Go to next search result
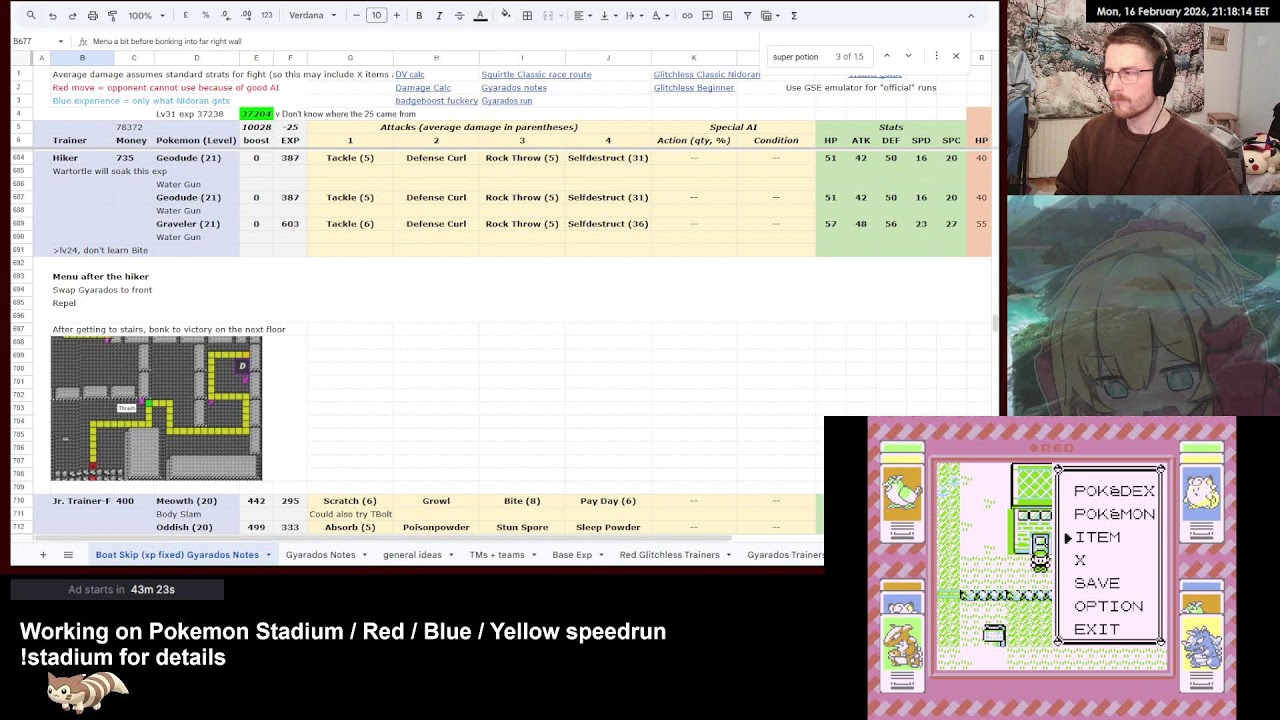 click(x=908, y=56)
